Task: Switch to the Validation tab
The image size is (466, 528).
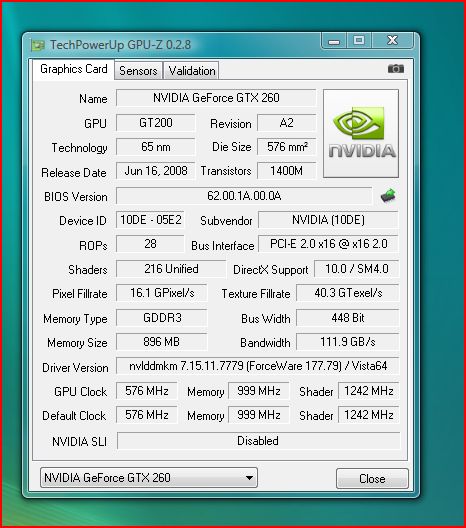Action: tap(192, 71)
